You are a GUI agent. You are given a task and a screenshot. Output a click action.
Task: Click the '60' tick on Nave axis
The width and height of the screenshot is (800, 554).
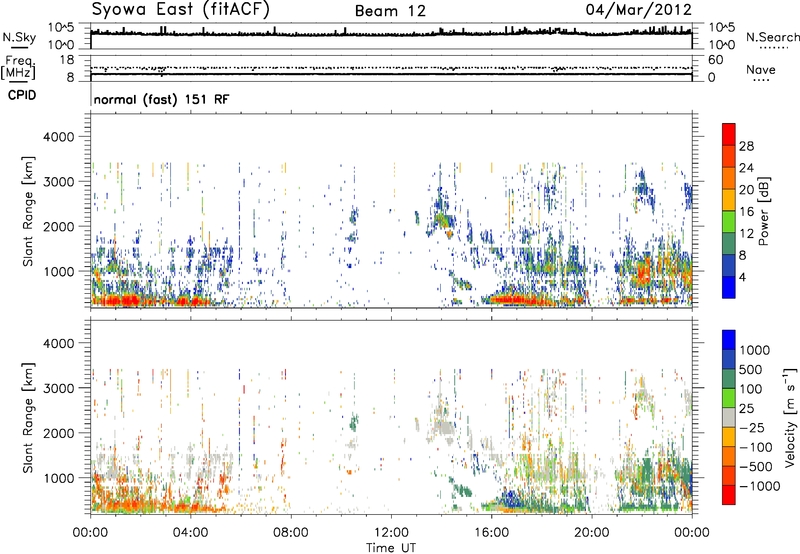[715, 60]
